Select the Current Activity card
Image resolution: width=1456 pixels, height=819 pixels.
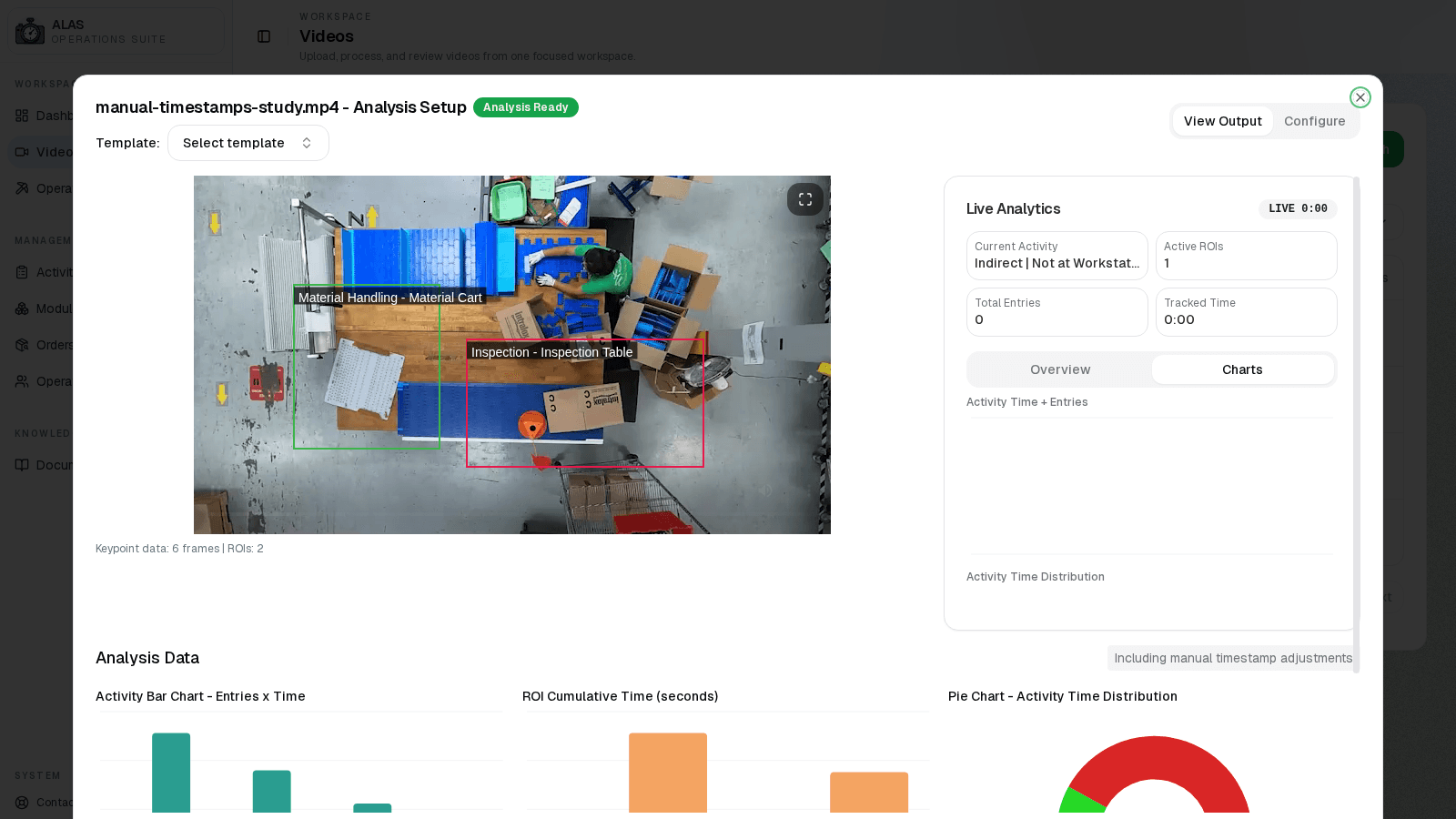1057,256
